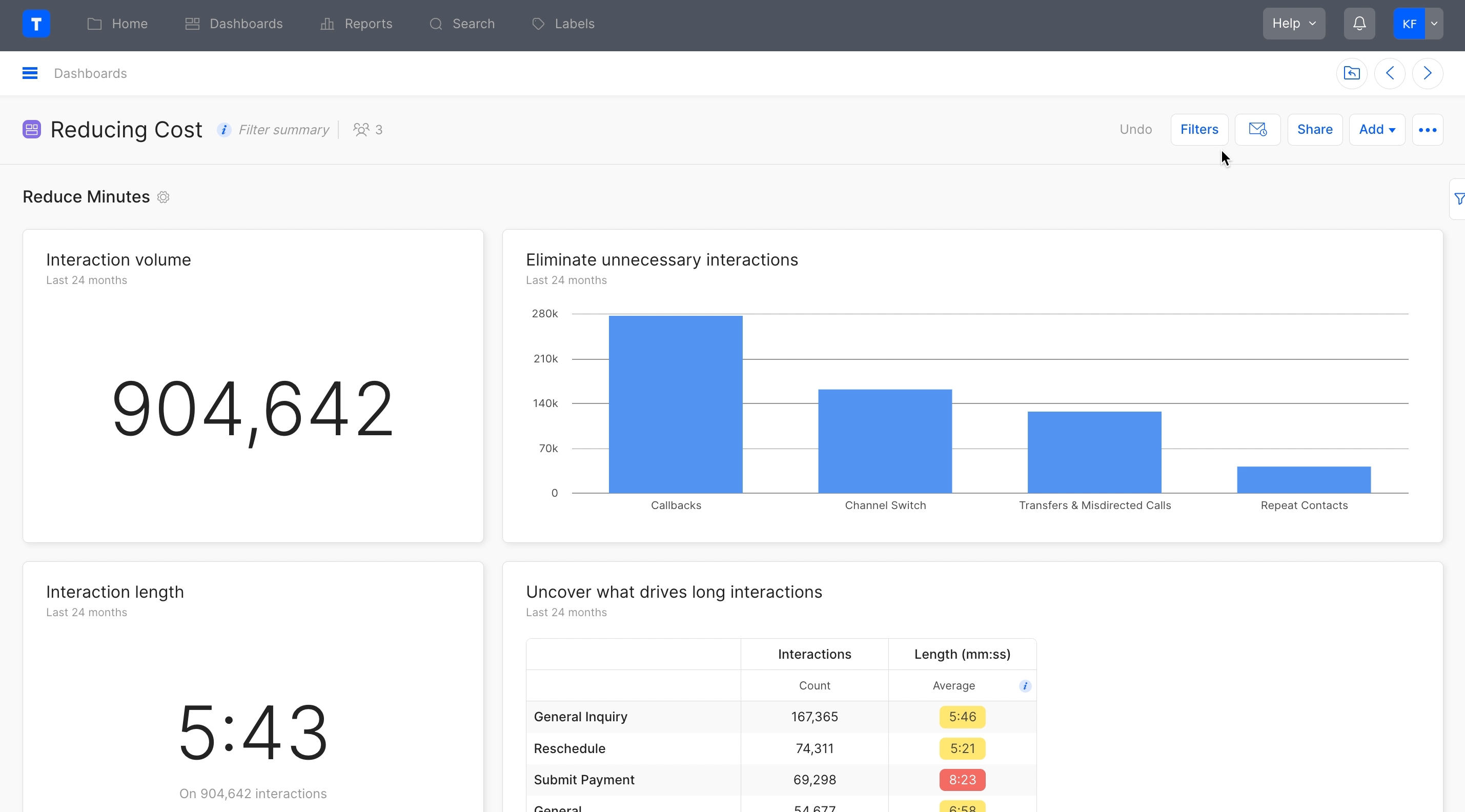
Task: Open the Add dropdown button
Action: coord(1376,130)
